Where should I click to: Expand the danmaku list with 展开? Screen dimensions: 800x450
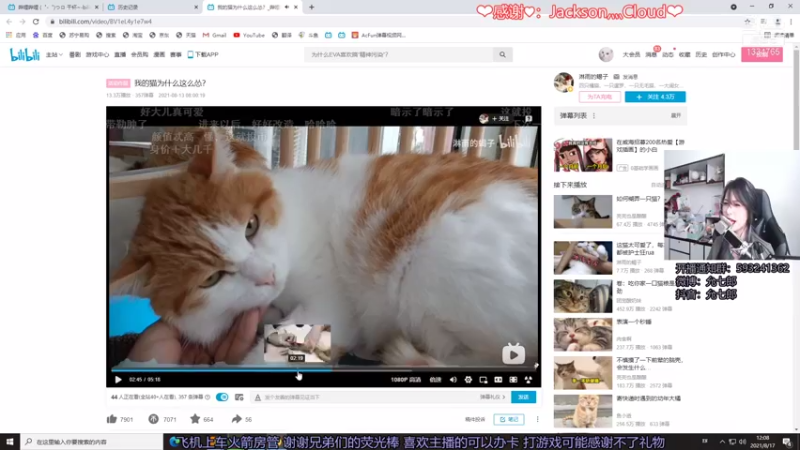676,116
